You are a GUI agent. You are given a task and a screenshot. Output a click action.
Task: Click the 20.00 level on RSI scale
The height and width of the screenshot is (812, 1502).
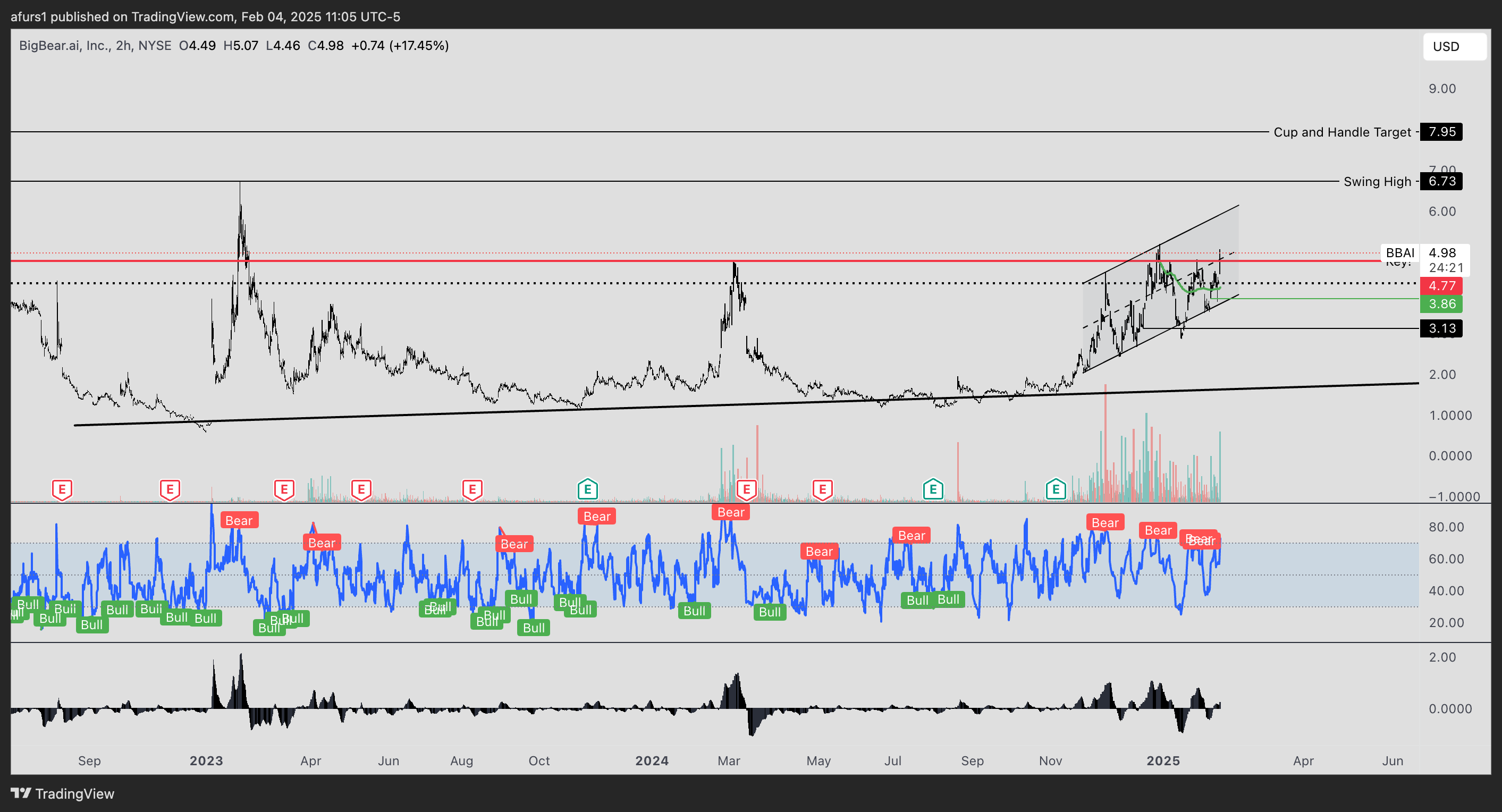(x=1446, y=623)
